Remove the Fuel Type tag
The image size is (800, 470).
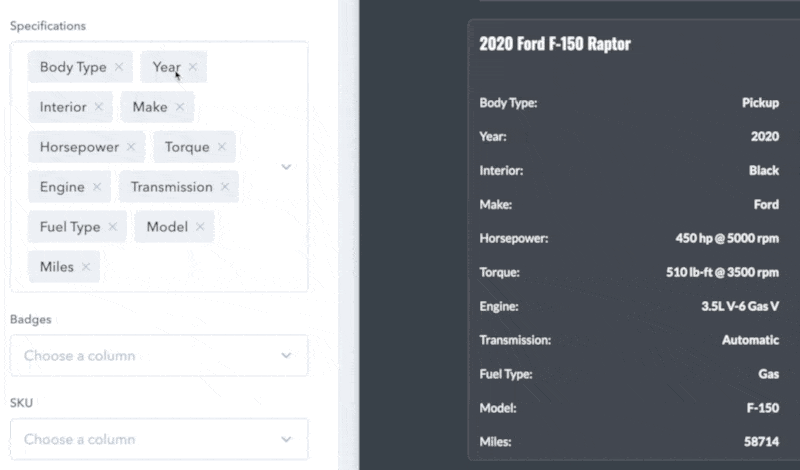(113, 227)
